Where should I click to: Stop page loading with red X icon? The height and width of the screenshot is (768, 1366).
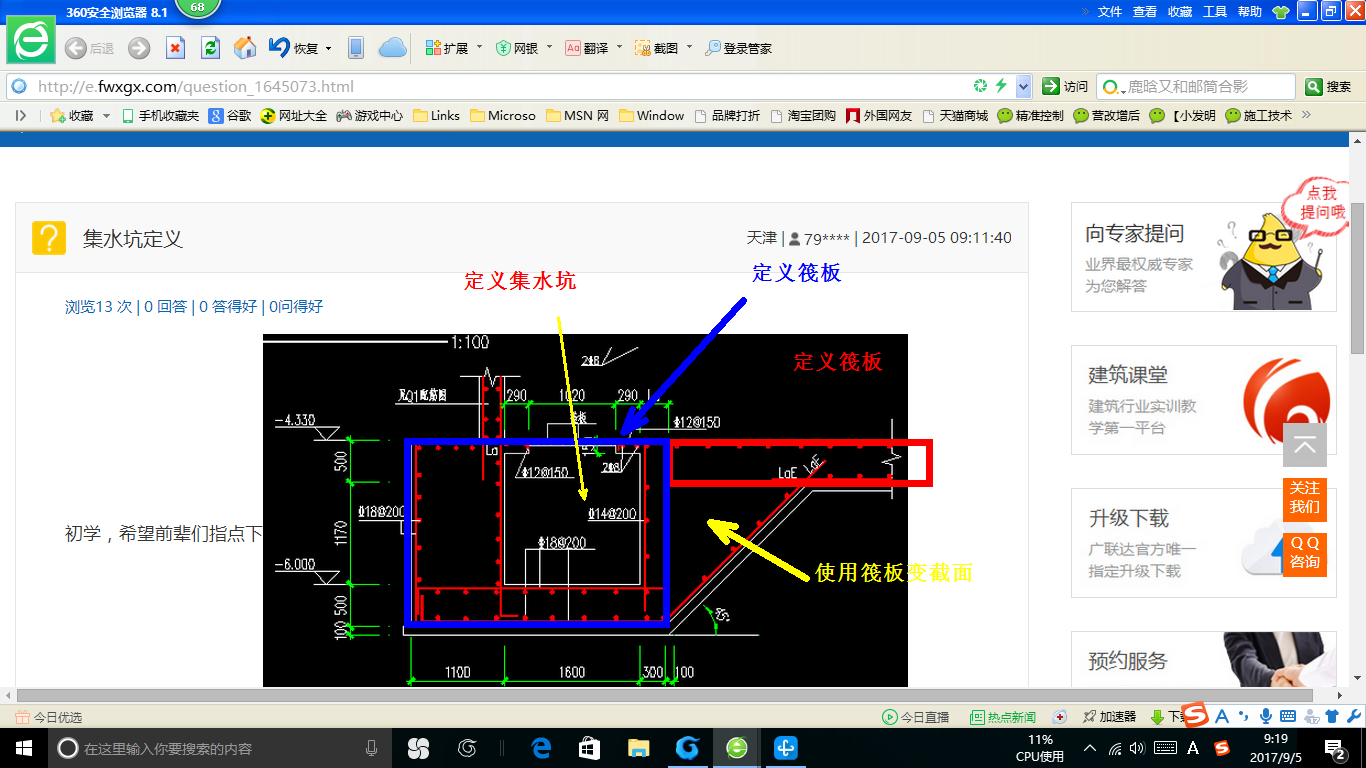pos(175,48)
